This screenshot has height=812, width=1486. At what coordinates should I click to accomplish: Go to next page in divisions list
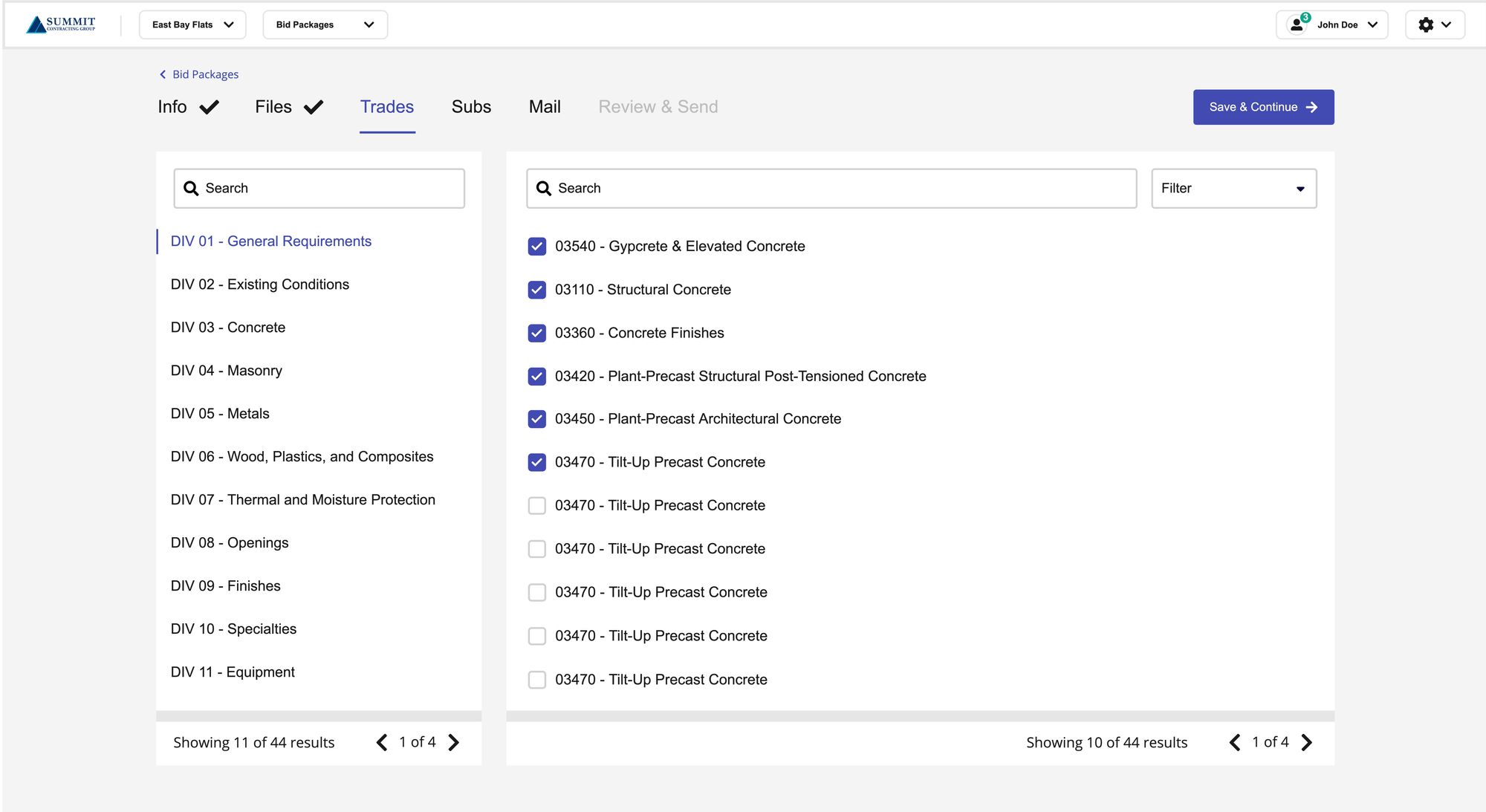(x=454, y=742)
